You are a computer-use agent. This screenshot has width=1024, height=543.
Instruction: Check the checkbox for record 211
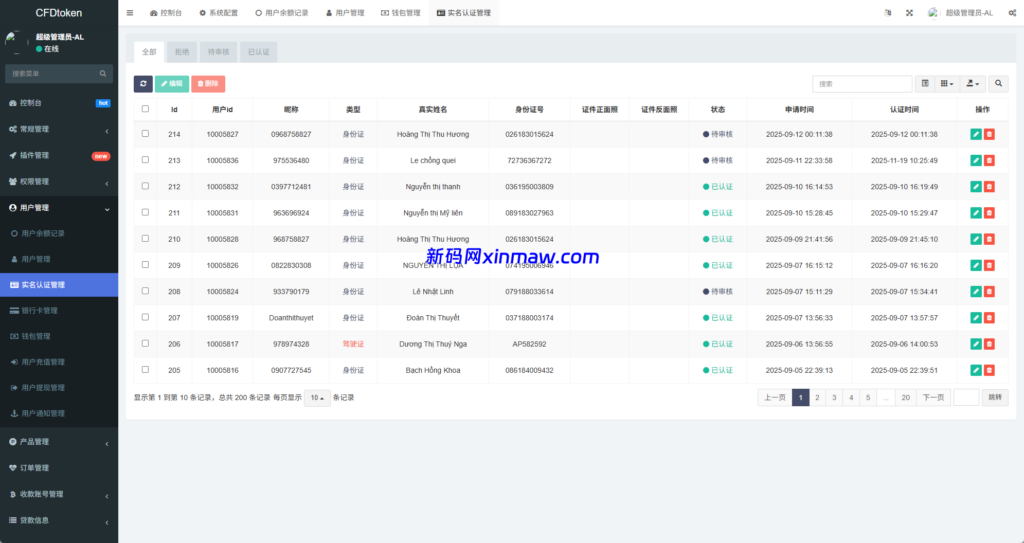(x=145, y=212)
